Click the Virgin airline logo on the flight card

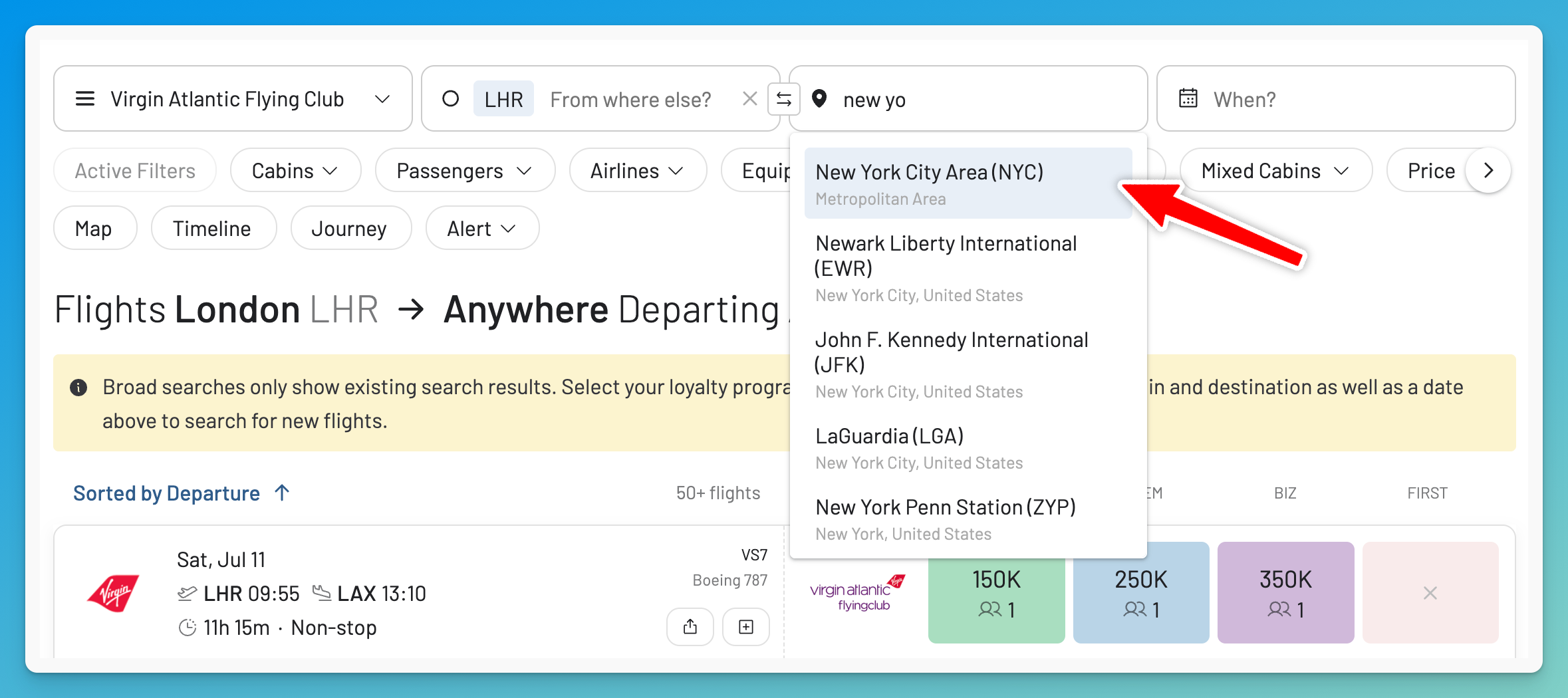pyautogui.click(x=113, y=593)
